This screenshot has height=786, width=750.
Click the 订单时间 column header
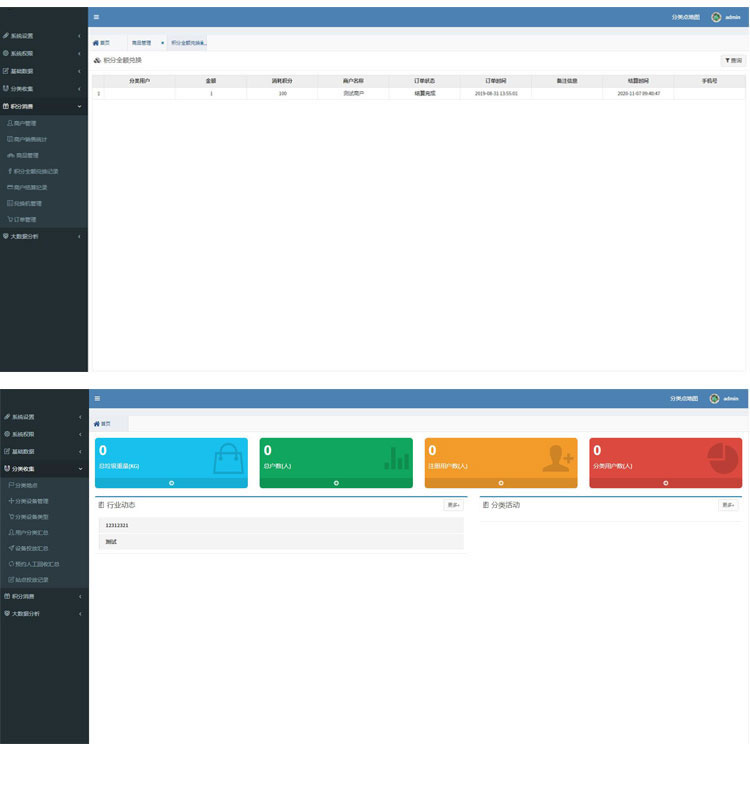point(495,80)
